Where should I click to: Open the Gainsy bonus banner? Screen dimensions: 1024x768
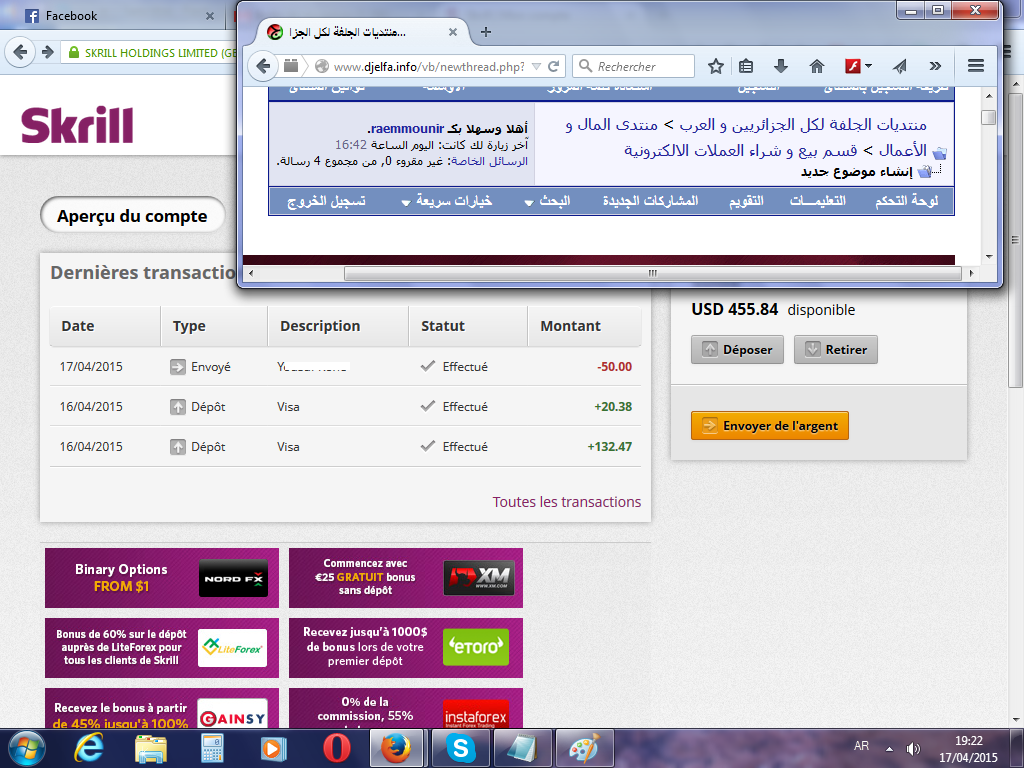click(x=162, y=709)
